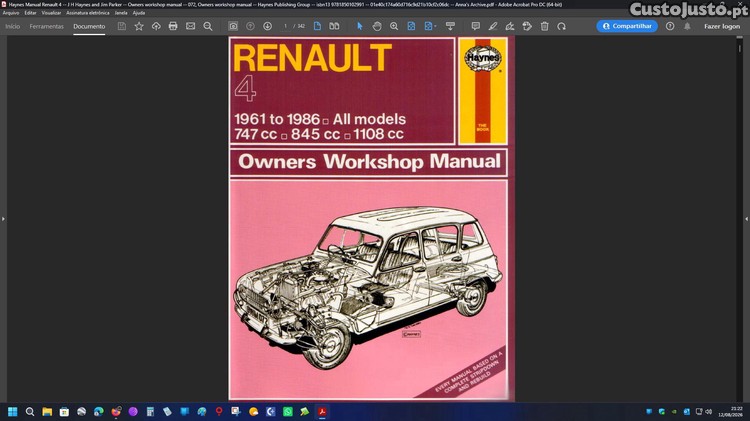
Task: Choose the Selection arrow tool
Action: click(x=360, y=26)
